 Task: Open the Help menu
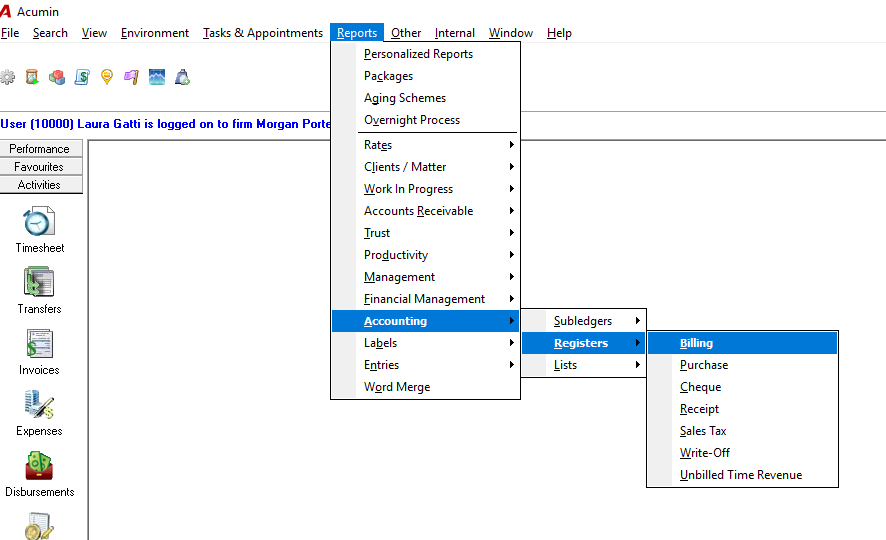click(559, 33)
